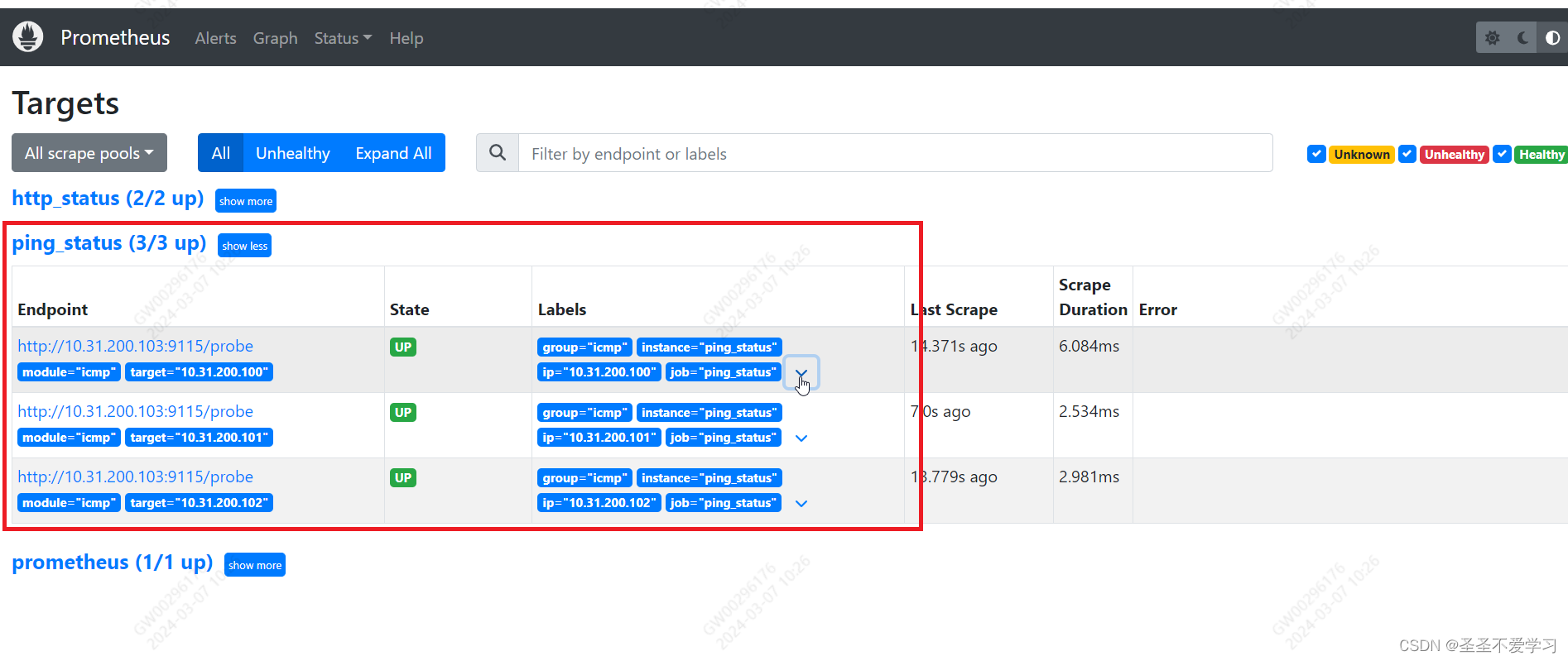Click UP state badge for 10.31.200.101 row
The height and width of the screenshot is (661, 1568).
(403, 413)
